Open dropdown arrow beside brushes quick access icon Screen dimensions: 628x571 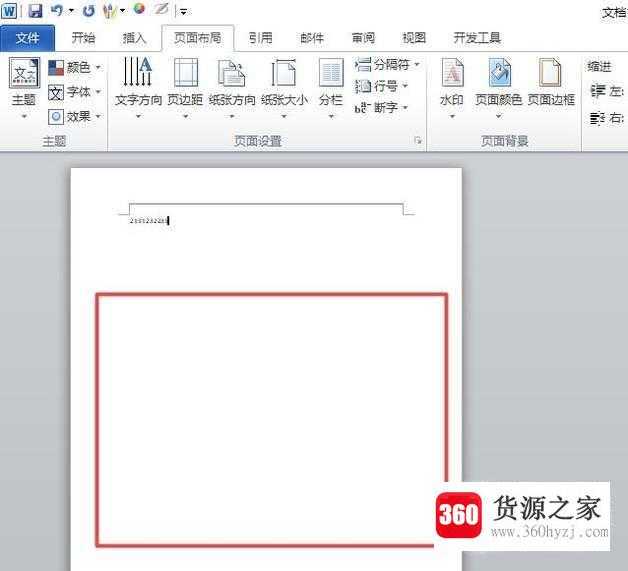coord(123,11)
